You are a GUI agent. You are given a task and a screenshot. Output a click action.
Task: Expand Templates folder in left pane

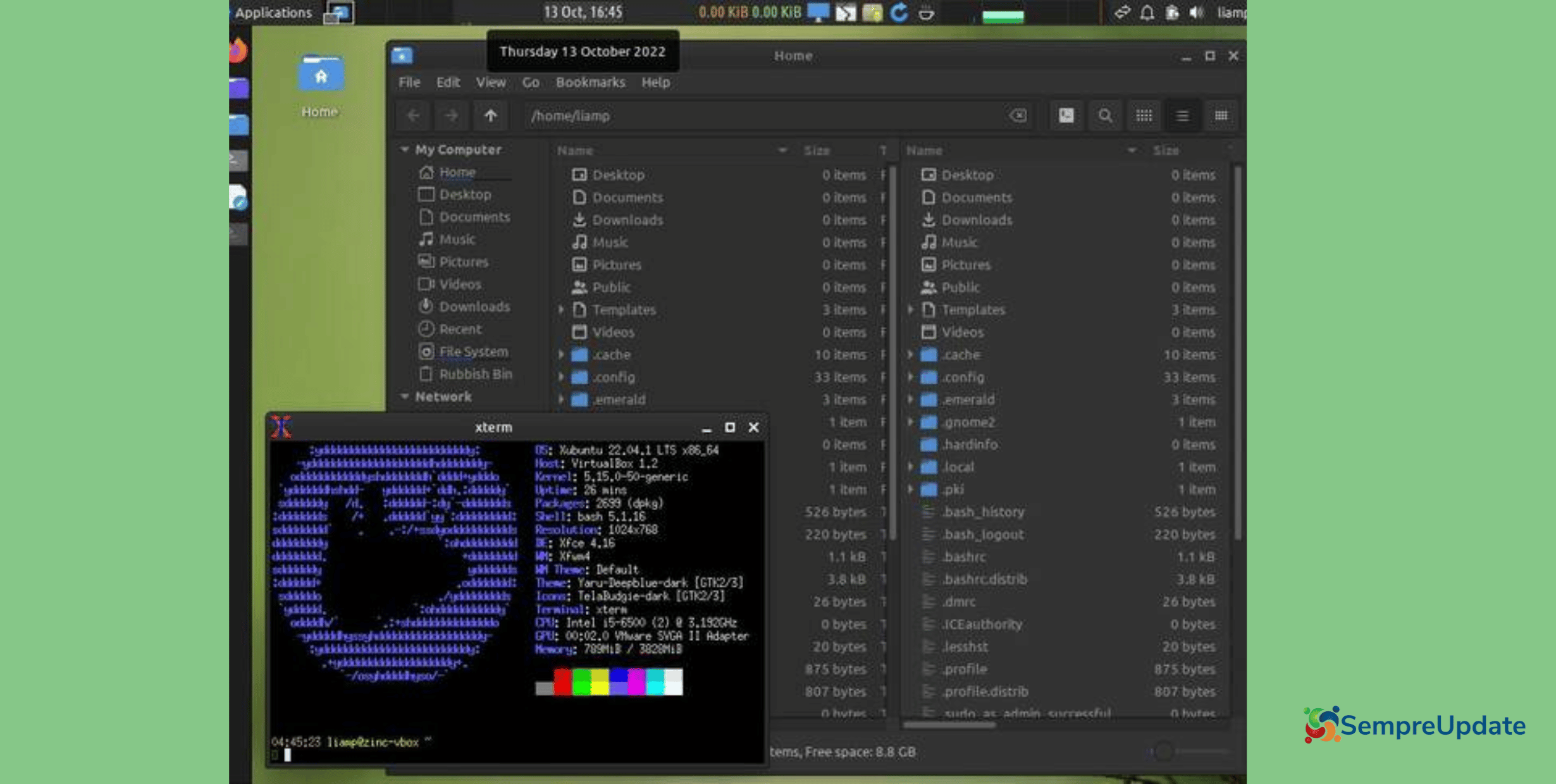[x=561, y=310]
